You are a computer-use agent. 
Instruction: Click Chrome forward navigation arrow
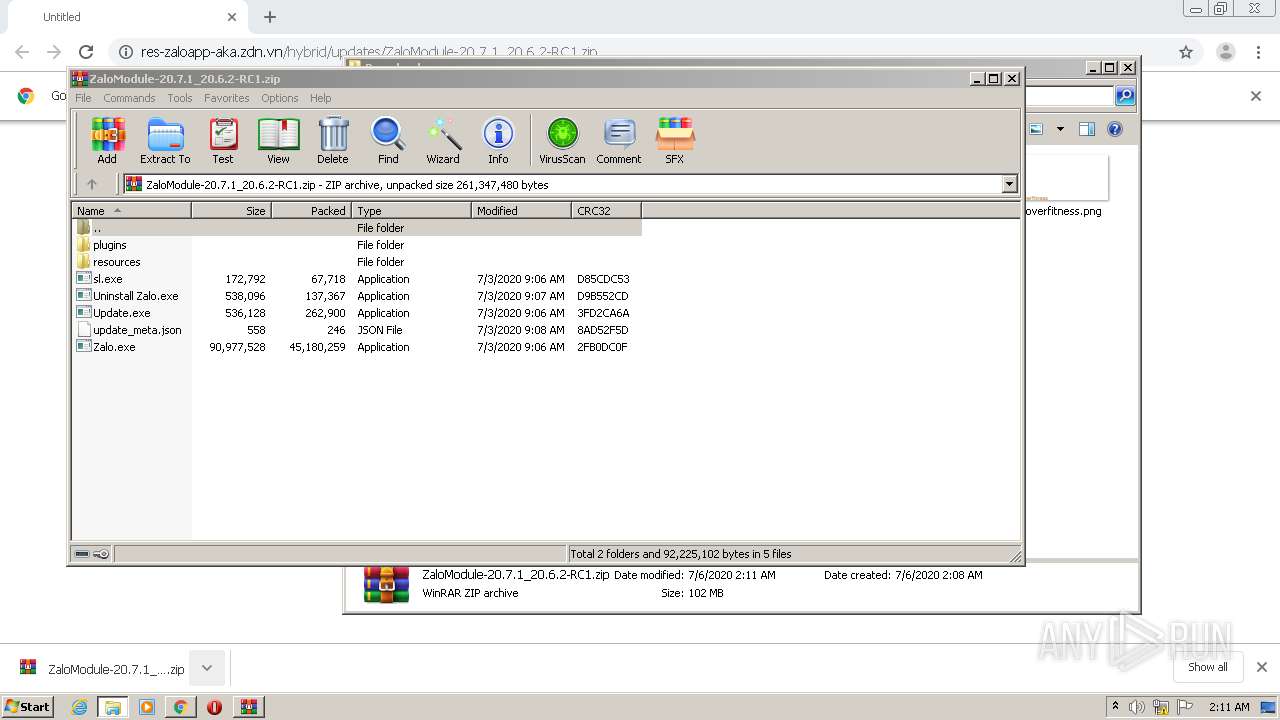click(x=54, y=52)
